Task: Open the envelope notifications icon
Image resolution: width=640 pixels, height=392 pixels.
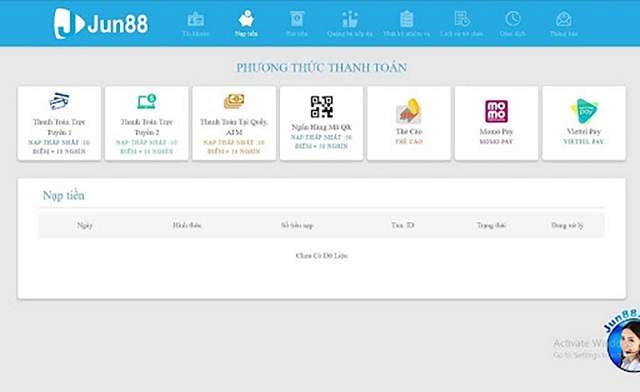Action: point(564,19)
